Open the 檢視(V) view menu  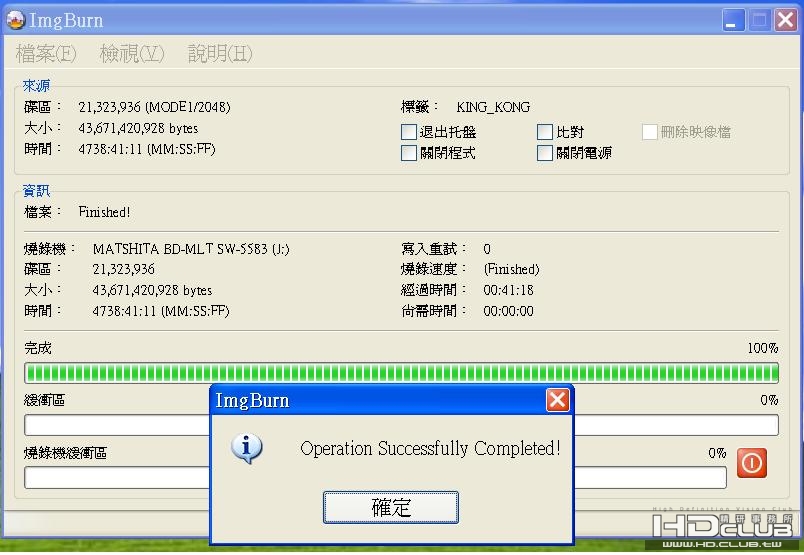[132, 53]
